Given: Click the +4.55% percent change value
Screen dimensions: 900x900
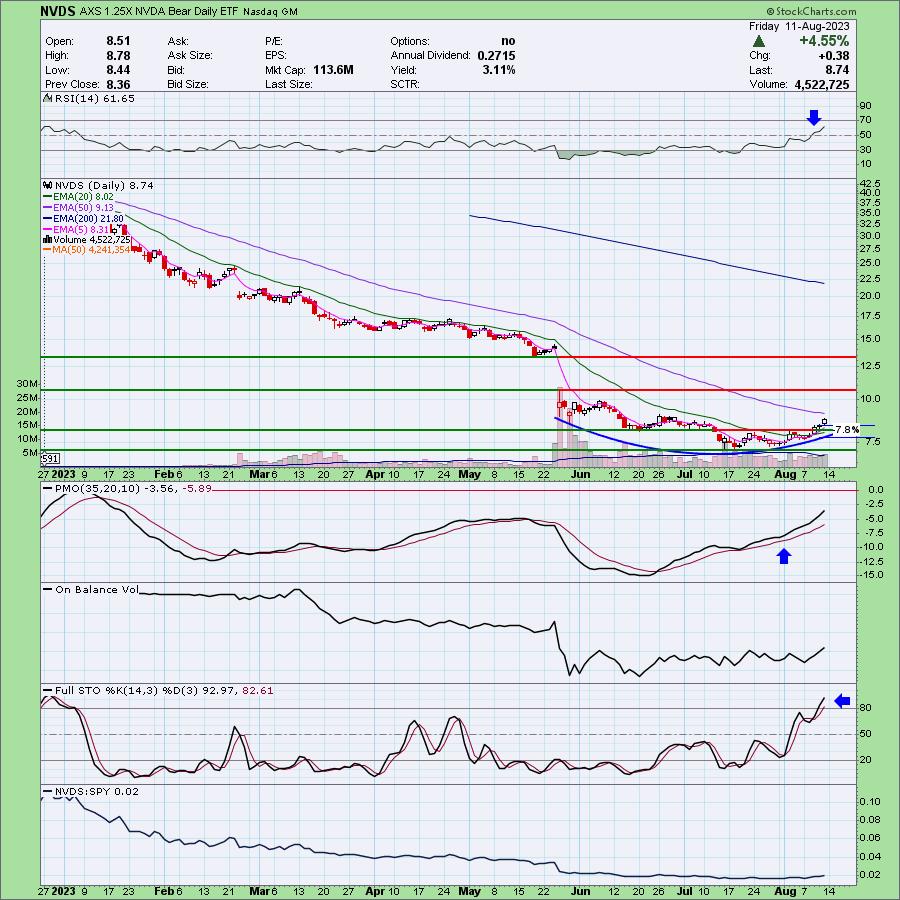Looking at the screenshot, I should coord(824,41).
